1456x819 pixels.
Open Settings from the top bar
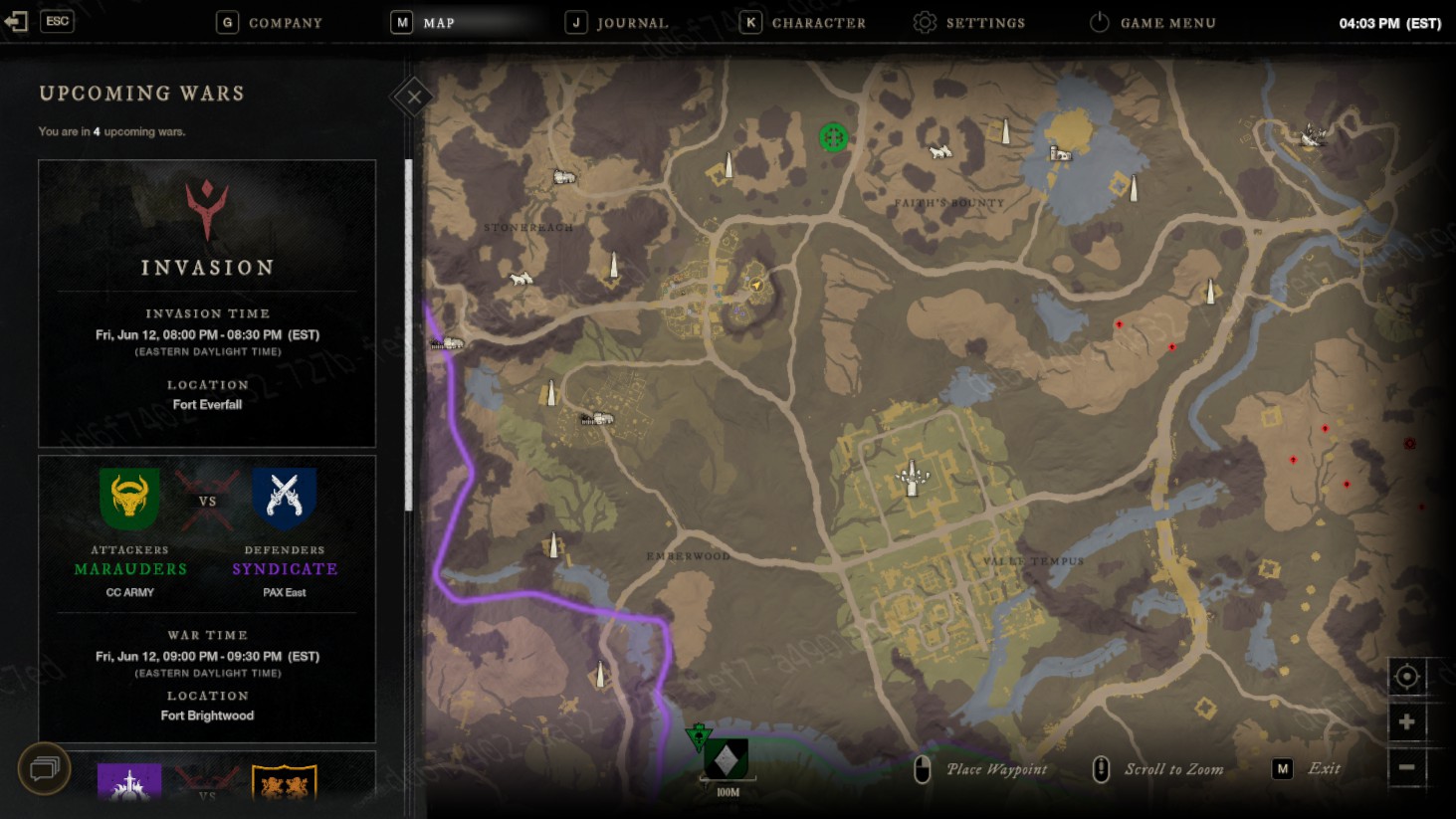pos(969,22)
